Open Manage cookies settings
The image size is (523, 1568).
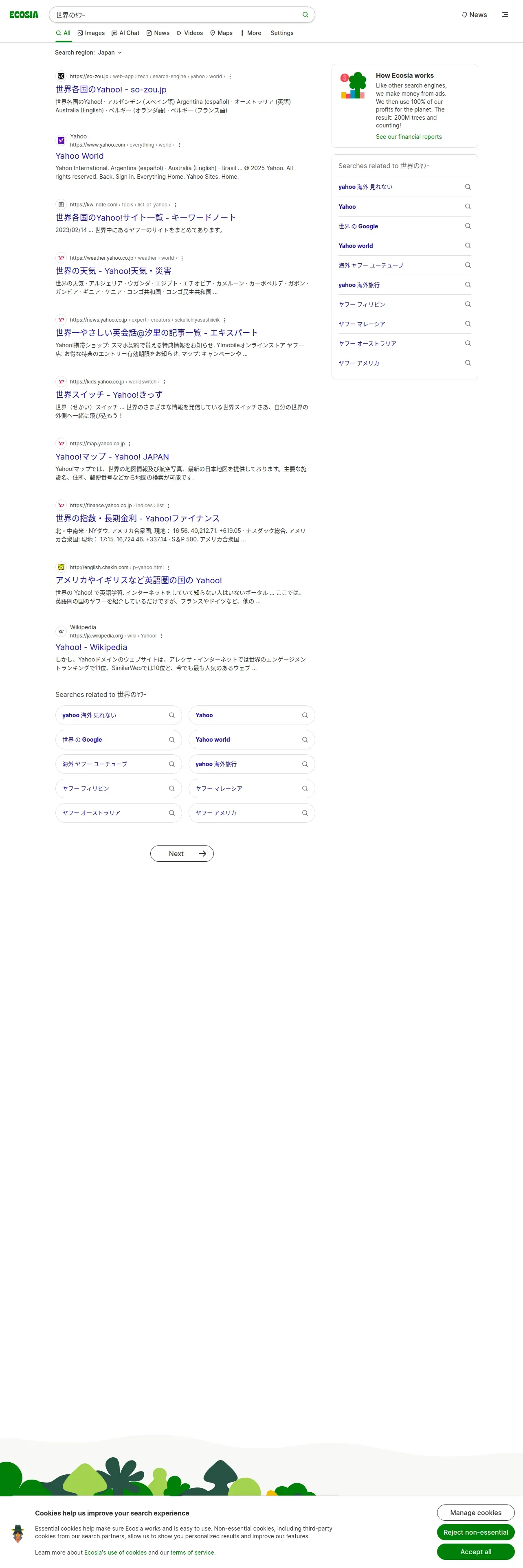coord(475,1513)
